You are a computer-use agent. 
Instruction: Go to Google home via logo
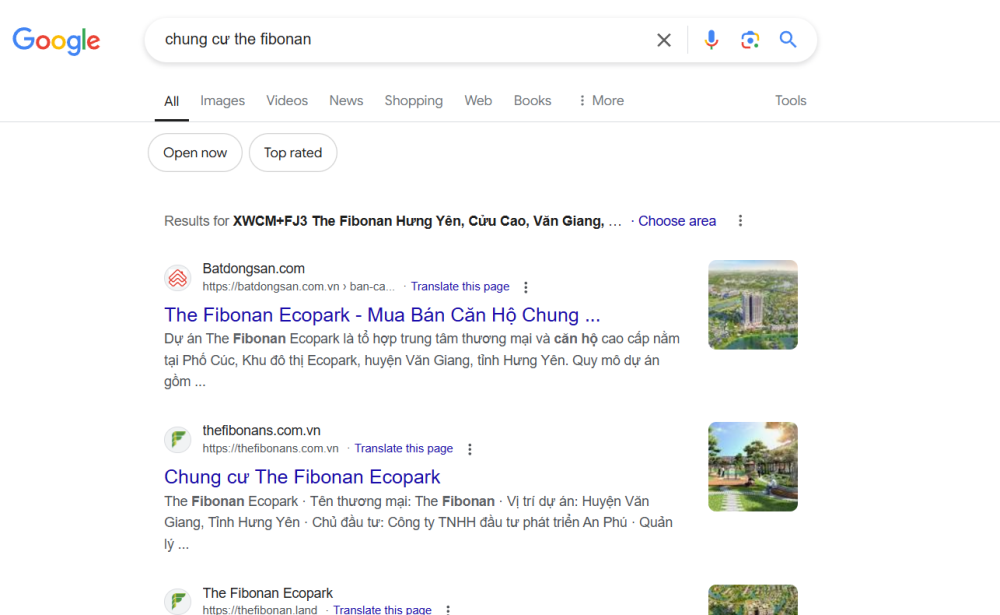tap(56, 41)
